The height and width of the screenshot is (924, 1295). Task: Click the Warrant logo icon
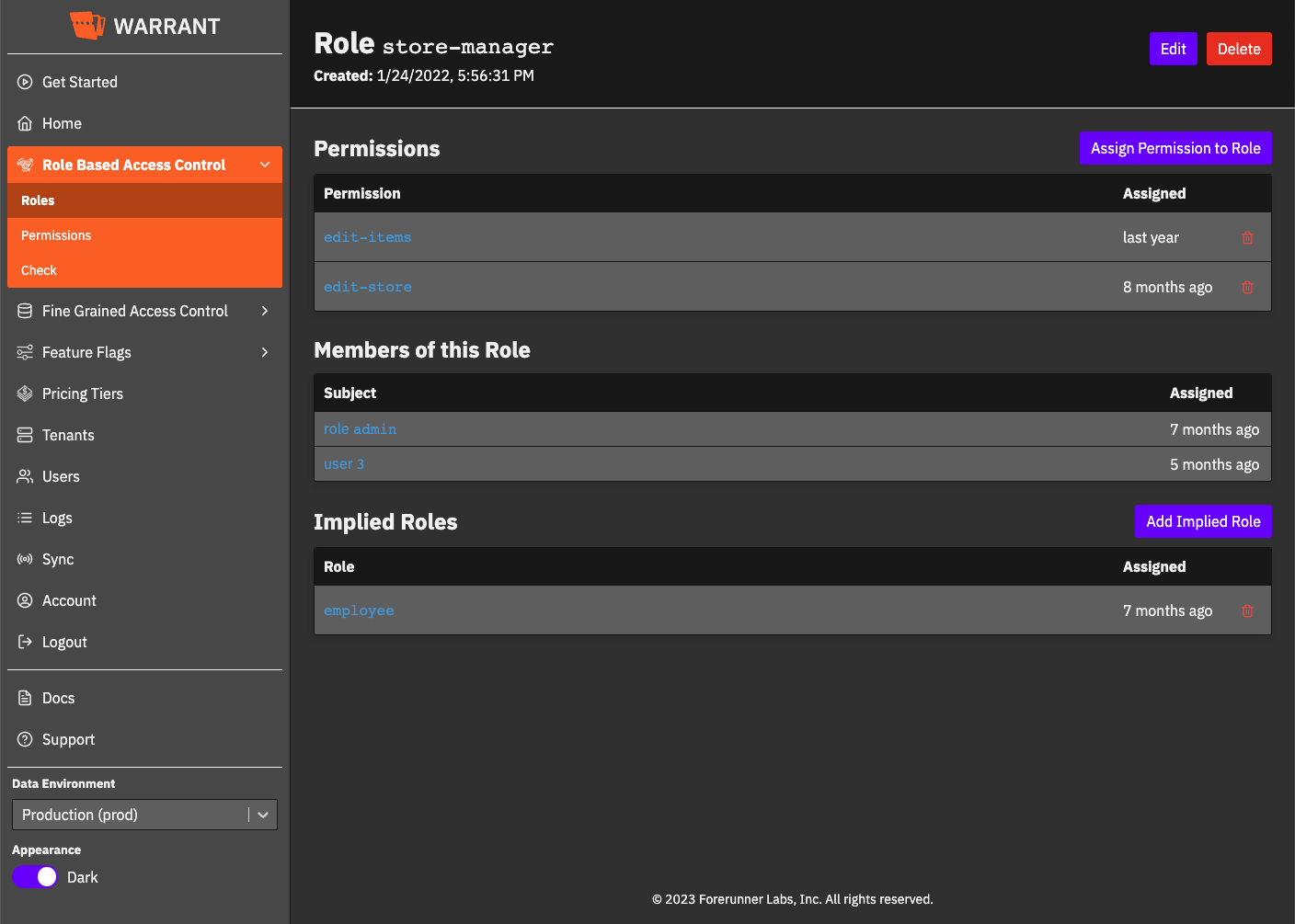coord(87,26)
